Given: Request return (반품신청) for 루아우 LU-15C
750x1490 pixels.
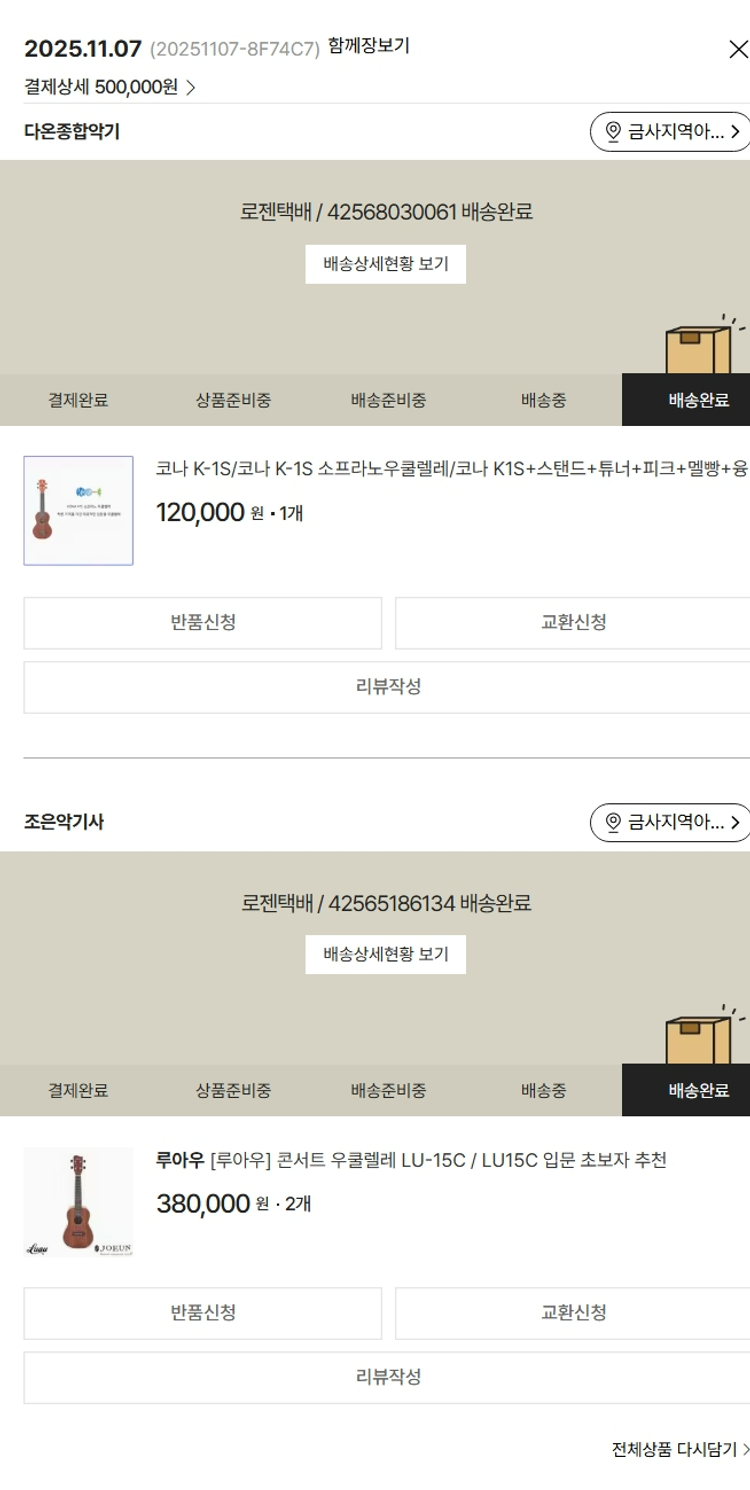Looking at the screenshot, I should click(203, 1313).
